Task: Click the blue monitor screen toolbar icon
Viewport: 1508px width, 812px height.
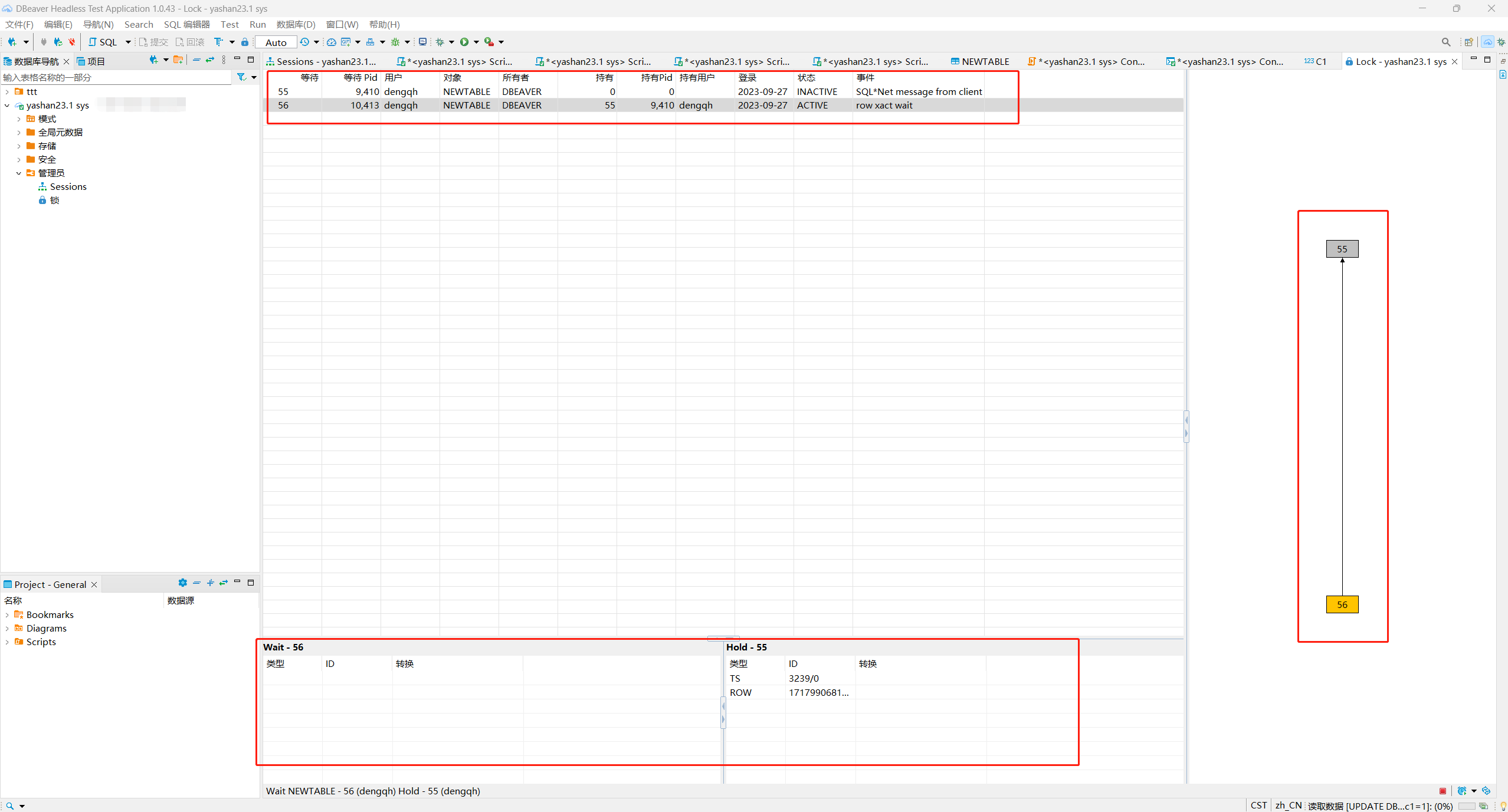Action: point(422,42)
